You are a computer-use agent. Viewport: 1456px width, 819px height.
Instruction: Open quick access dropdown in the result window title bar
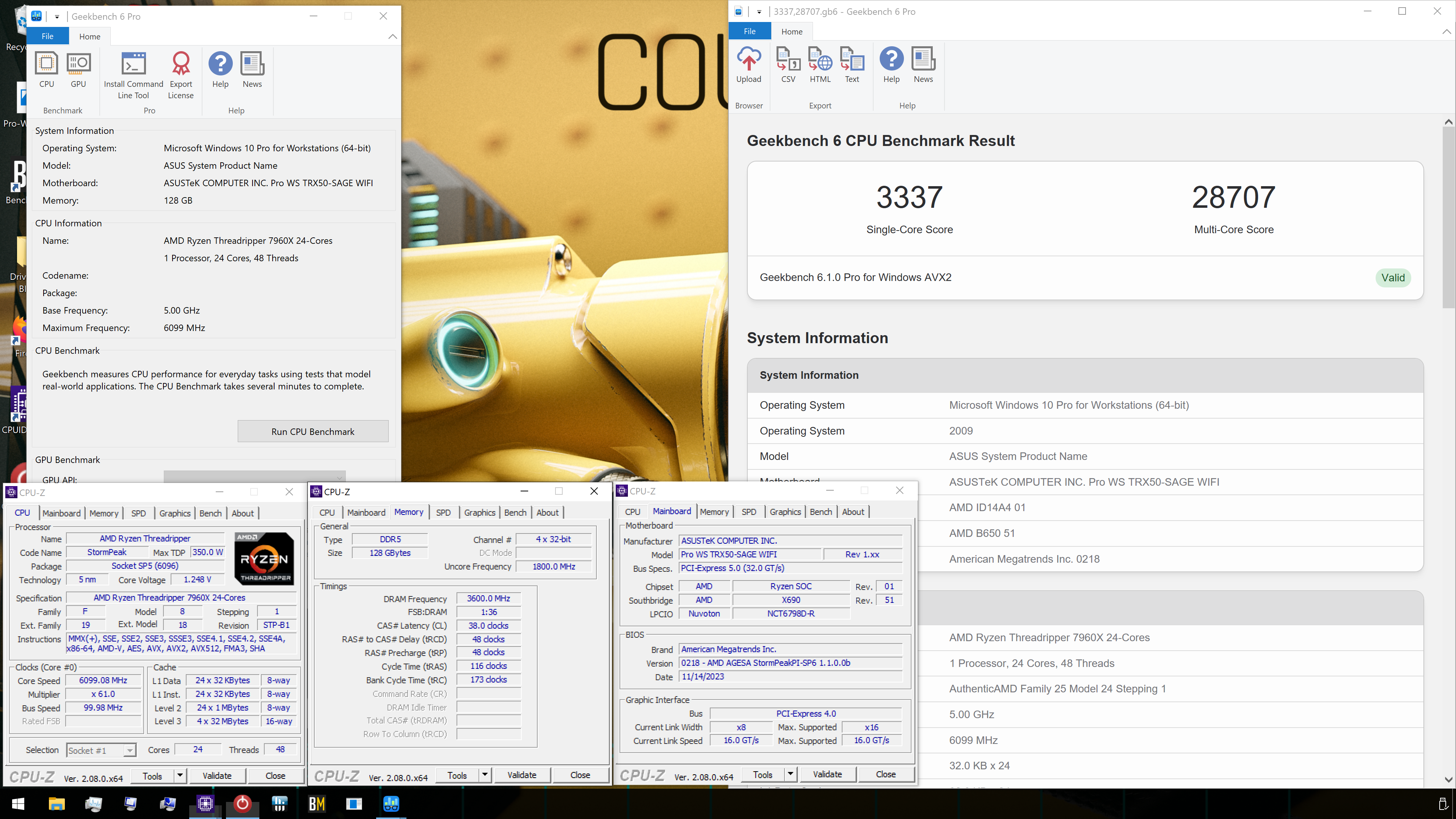pyautogui.click(x=759, y=11)
